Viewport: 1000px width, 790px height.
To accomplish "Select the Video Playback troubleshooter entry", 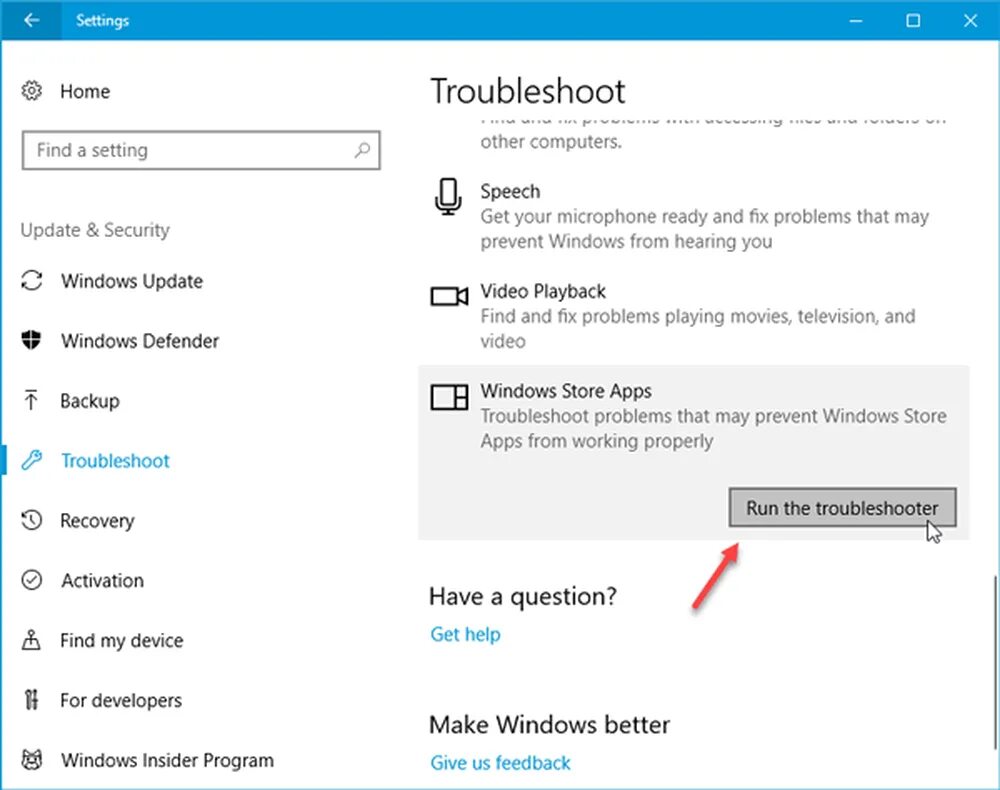I will [694, 316].
